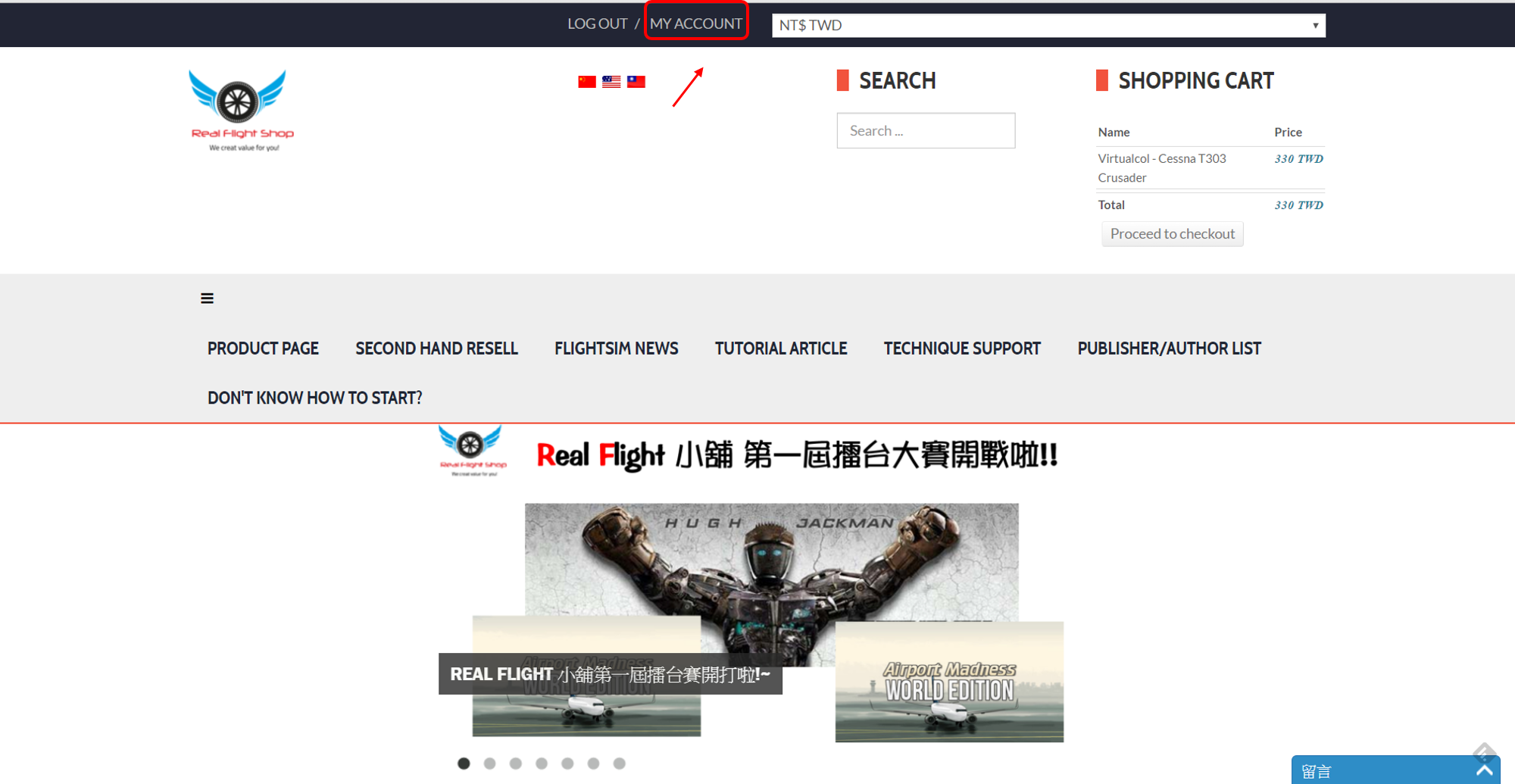The image size is (1515, 784).
Task: Select the fifth slider dot
Action: [567, 764]
